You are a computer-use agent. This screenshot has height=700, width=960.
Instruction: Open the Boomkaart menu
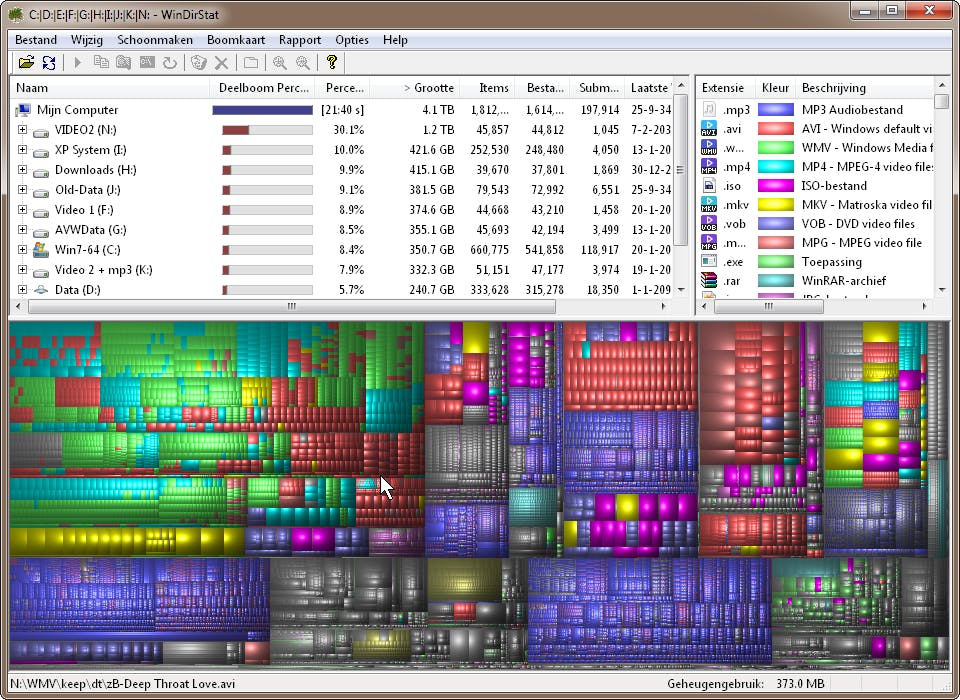(236, 40)
